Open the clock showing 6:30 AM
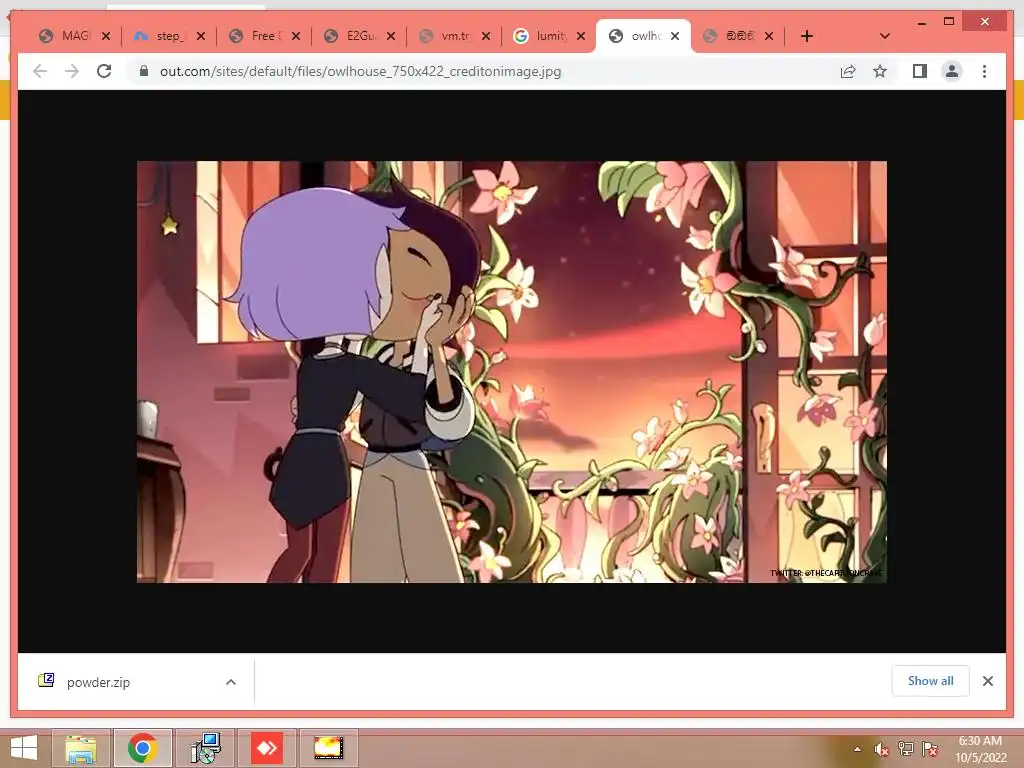Screen dimensions: 1024x768 [980, 749]
